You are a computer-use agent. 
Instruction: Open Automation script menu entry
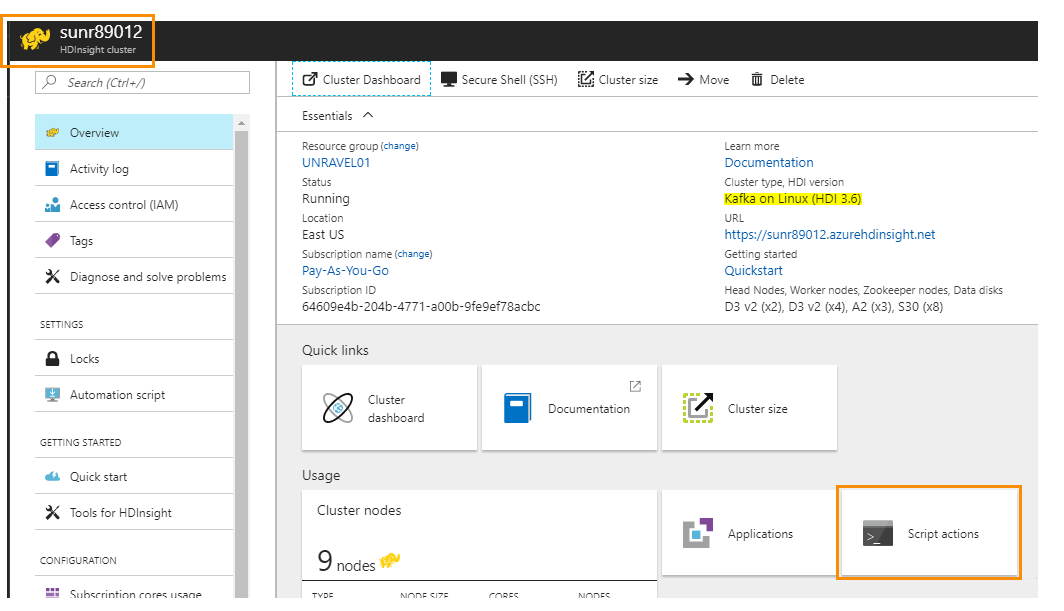134,394
